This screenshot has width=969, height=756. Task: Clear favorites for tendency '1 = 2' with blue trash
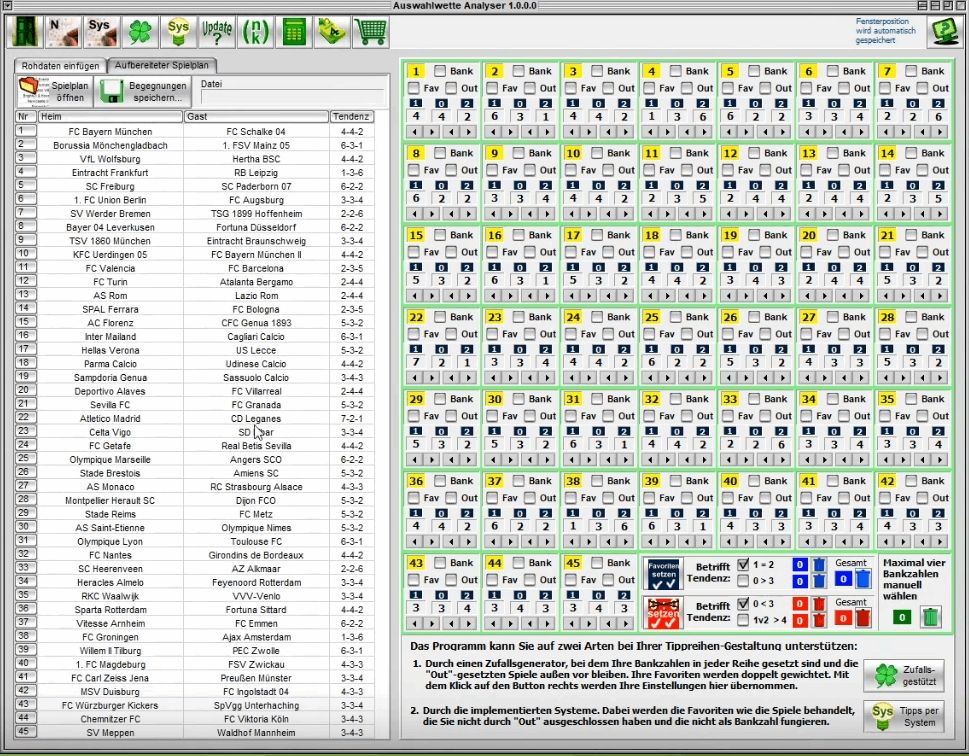click(819, 564)
